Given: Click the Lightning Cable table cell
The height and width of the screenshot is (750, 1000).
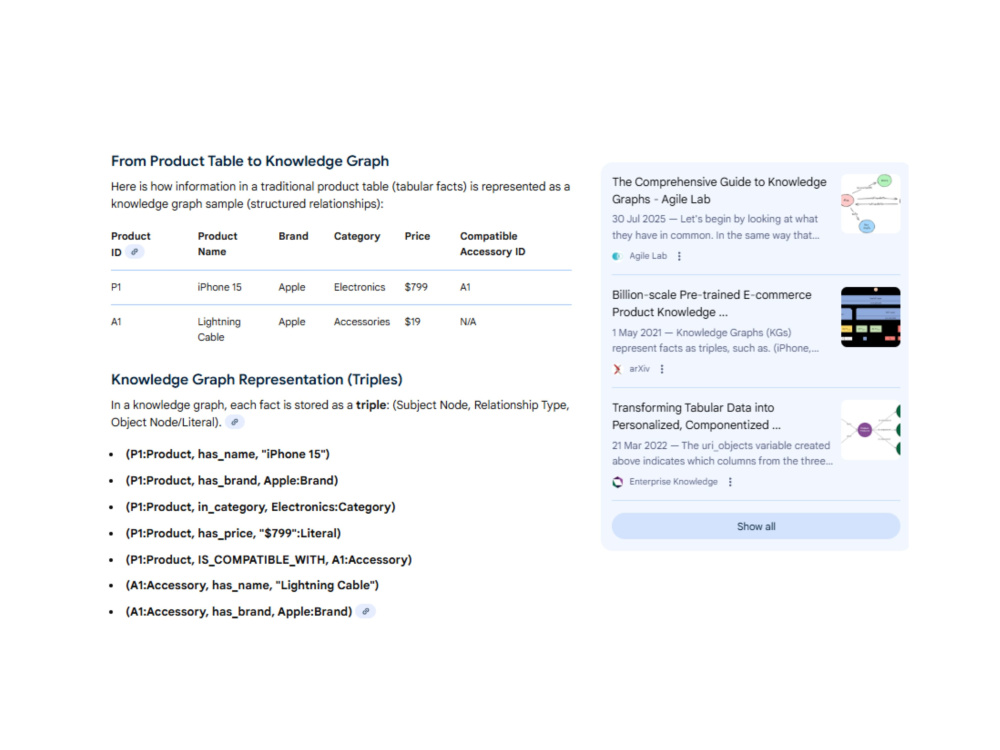Looking at the screenshot, I should pyautogui.click(x=219, y=329).
